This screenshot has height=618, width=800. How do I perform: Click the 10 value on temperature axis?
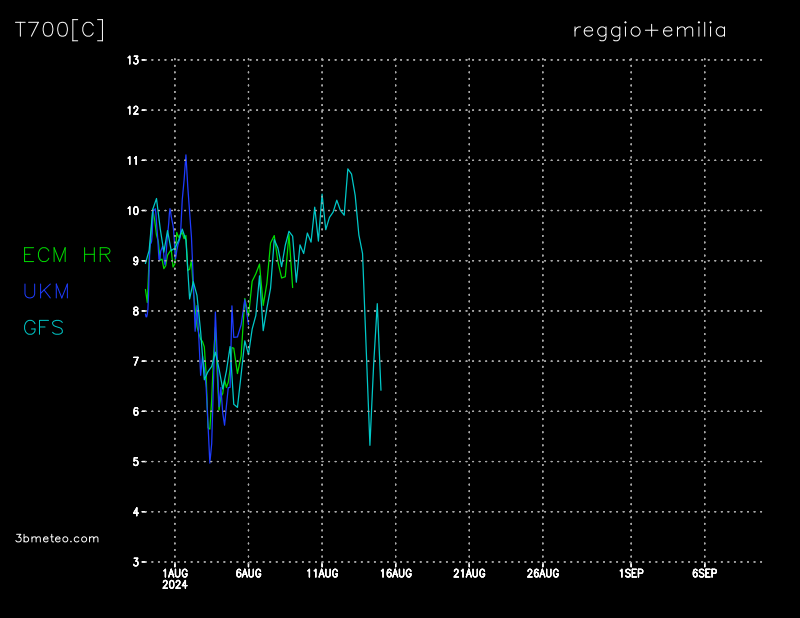coord(132,211)
